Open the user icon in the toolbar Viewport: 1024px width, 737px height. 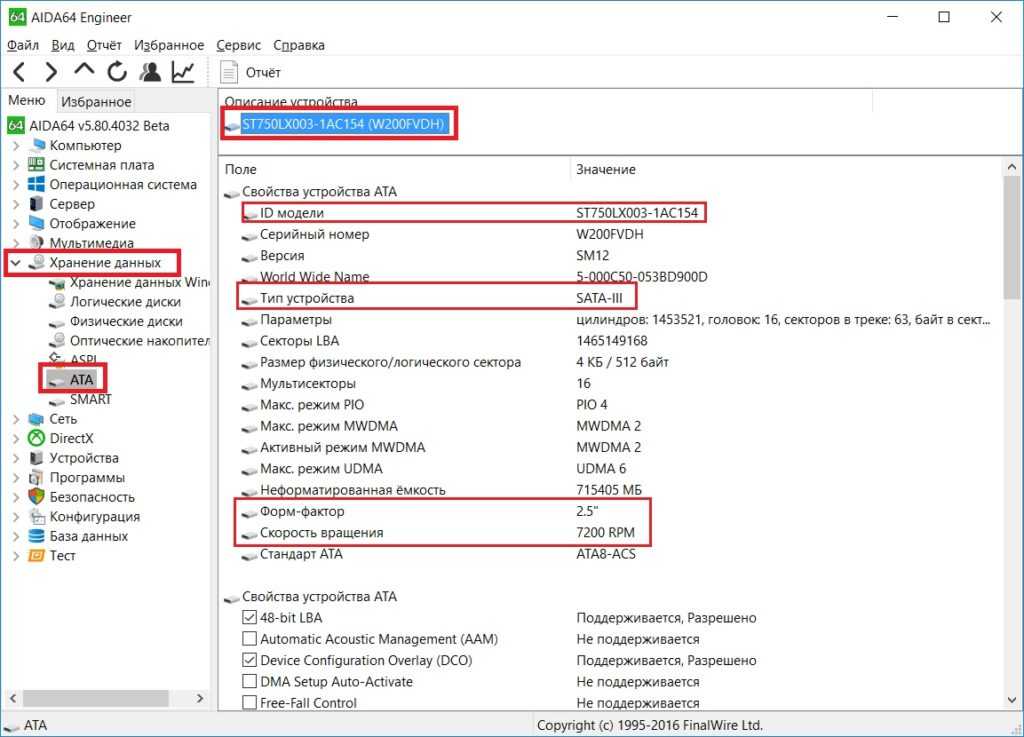150,72
